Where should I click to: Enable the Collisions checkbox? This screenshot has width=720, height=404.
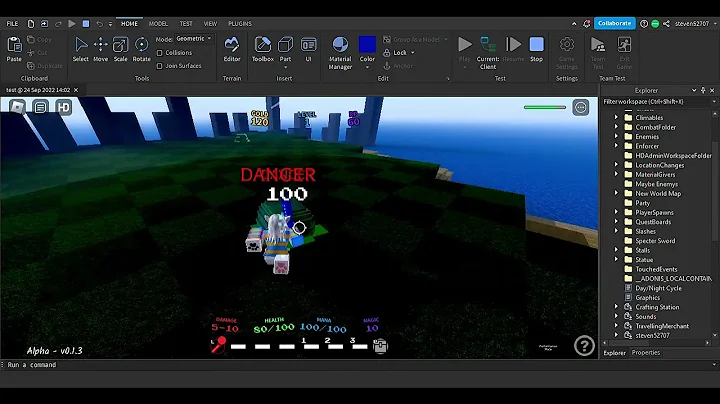click(159, 53)
